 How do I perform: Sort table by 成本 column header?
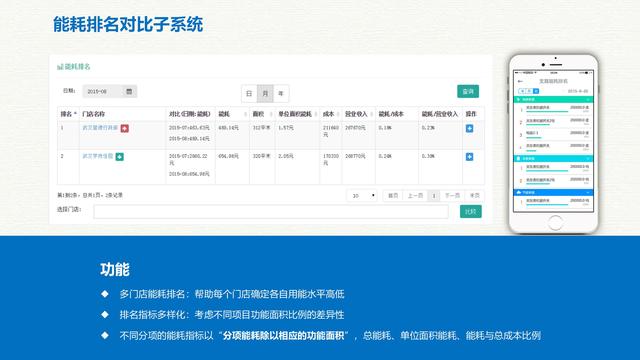point(331,114)
